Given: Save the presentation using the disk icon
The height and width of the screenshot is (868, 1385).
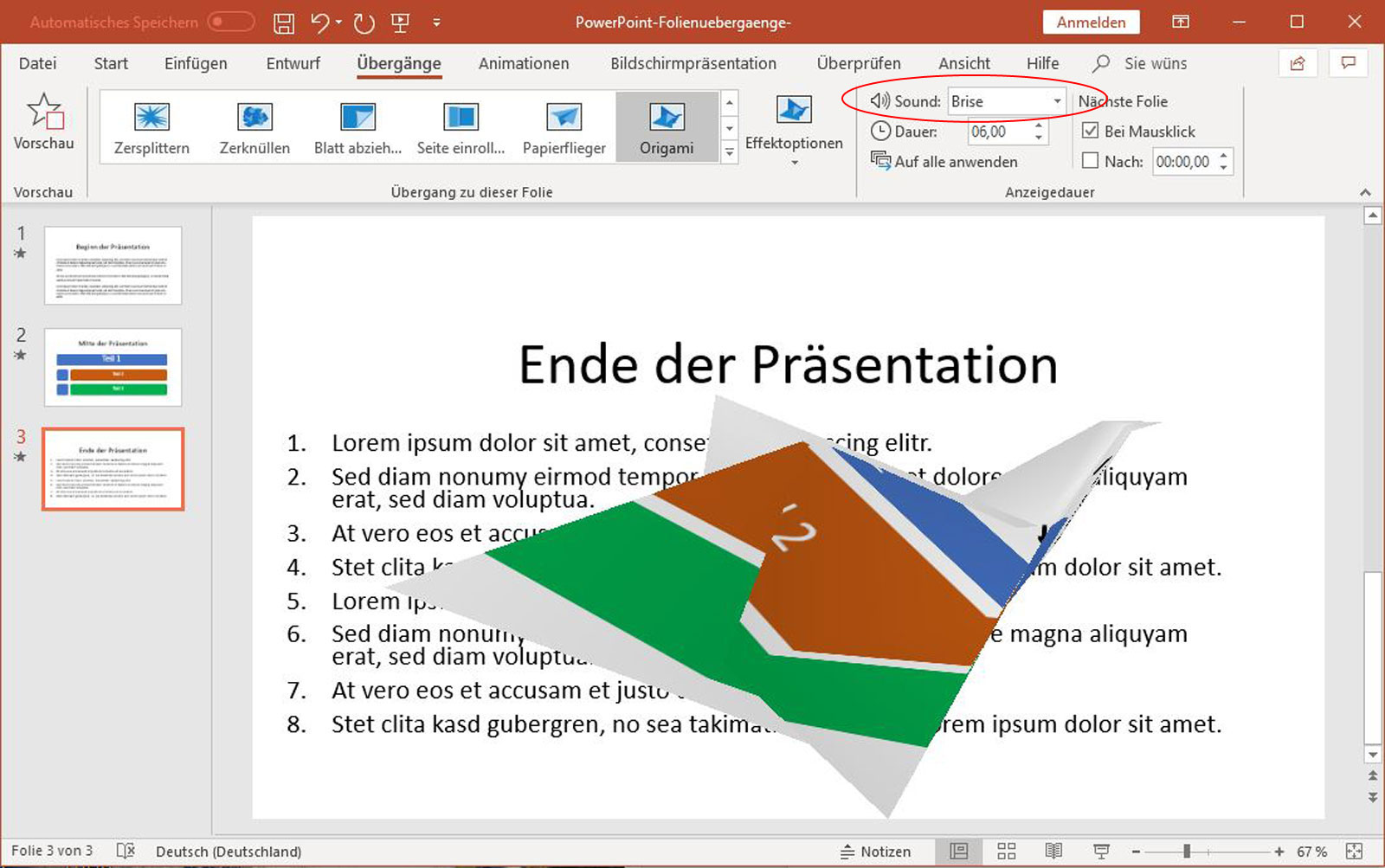Looking at the screenshot, I should [283, 23].
